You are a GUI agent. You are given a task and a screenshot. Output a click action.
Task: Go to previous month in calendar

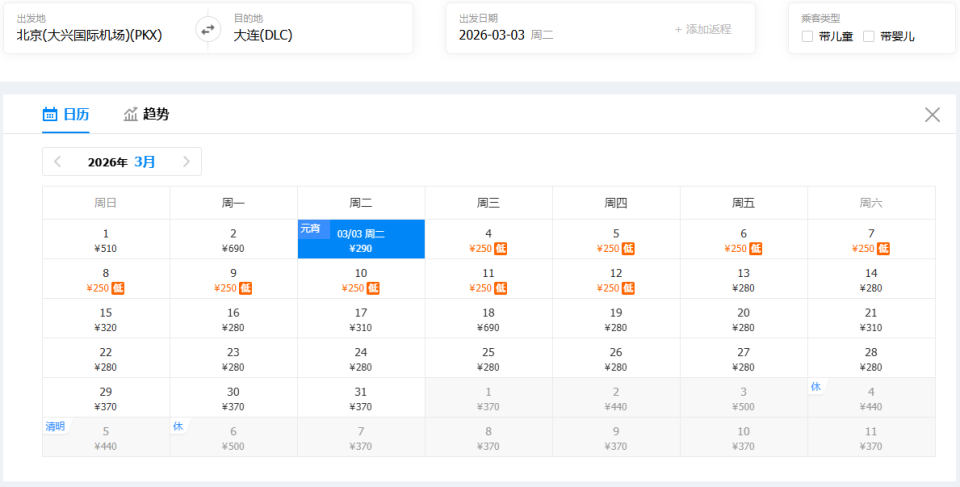click(x=58, y=162)
